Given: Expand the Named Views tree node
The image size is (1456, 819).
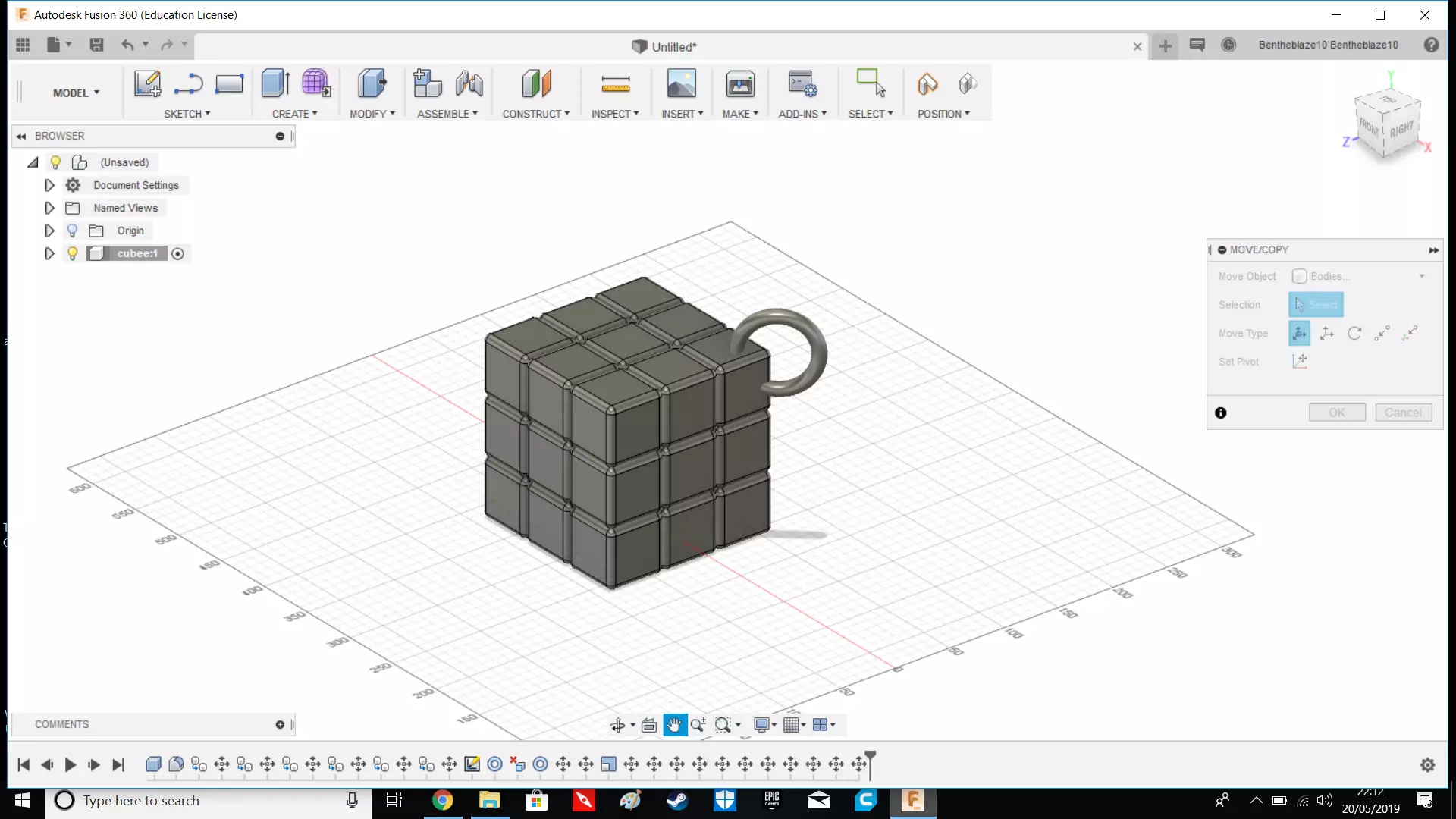Looking at the screenshot, I should [49, 208].
